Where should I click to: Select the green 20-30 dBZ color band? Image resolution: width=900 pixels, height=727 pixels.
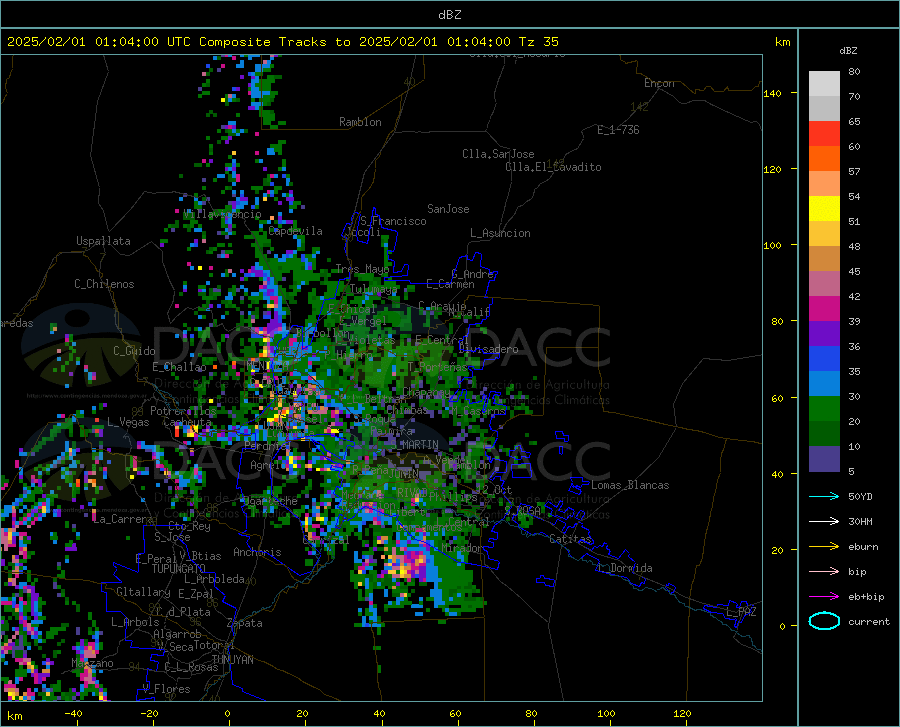pos(824,409)
